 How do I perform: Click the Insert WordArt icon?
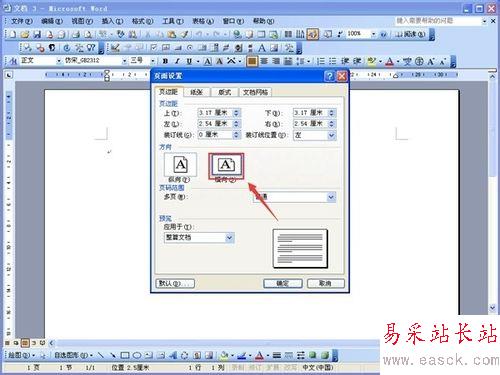173,356
